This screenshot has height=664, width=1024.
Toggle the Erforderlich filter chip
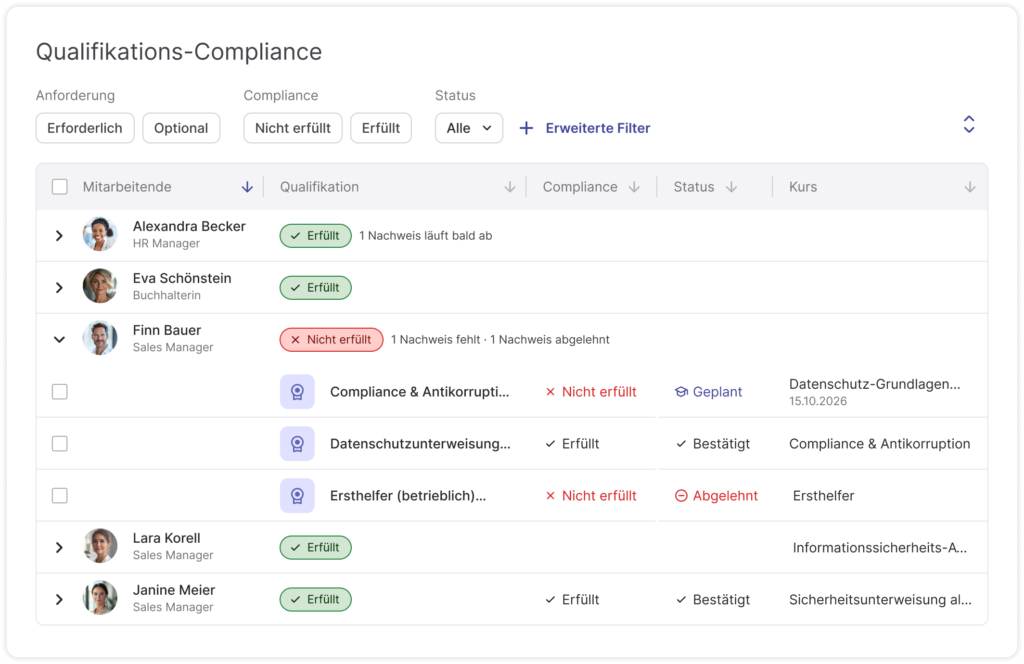click(85, 129)
